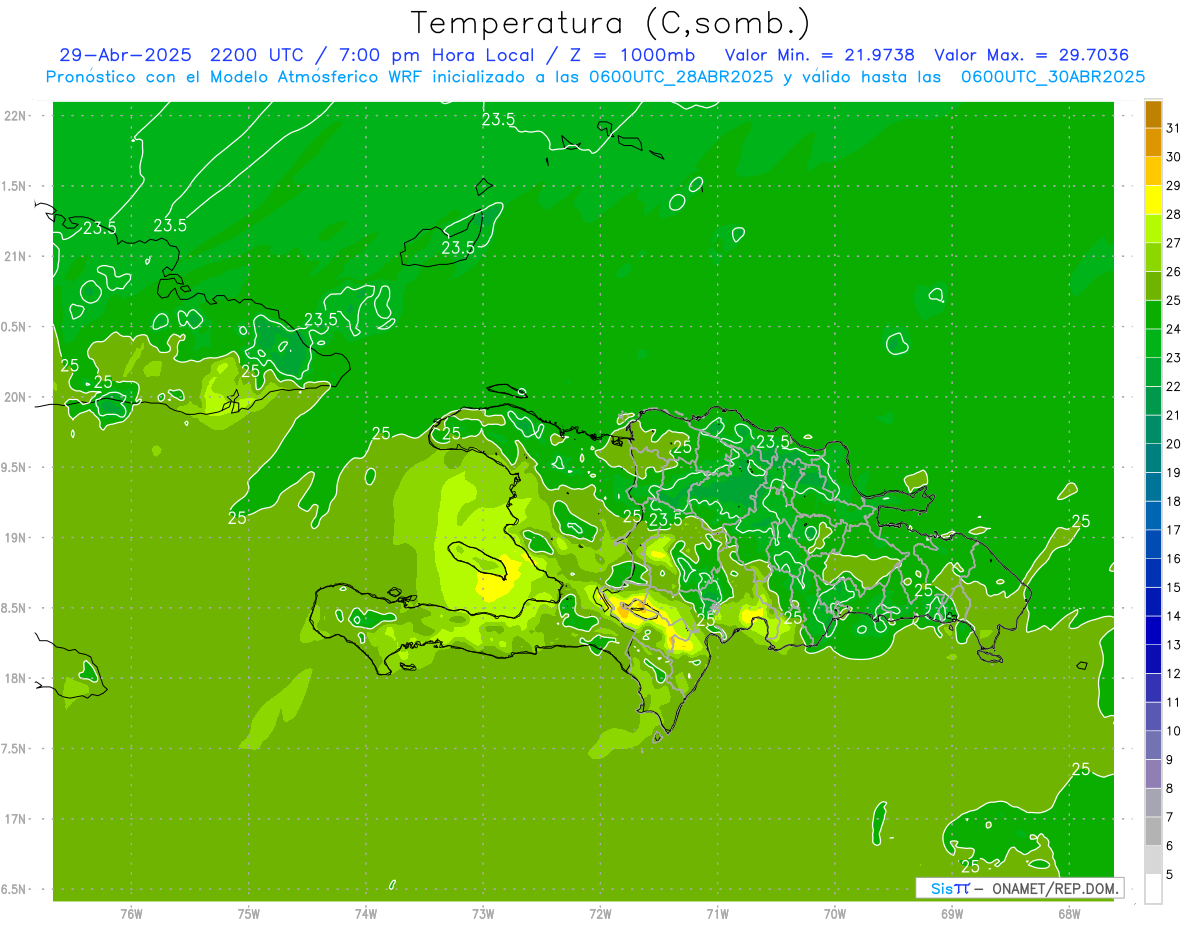Viewport: 1200px width, 927px height.
Task: Click the "70W" longitude axis label
Action: tap(835, 913)
